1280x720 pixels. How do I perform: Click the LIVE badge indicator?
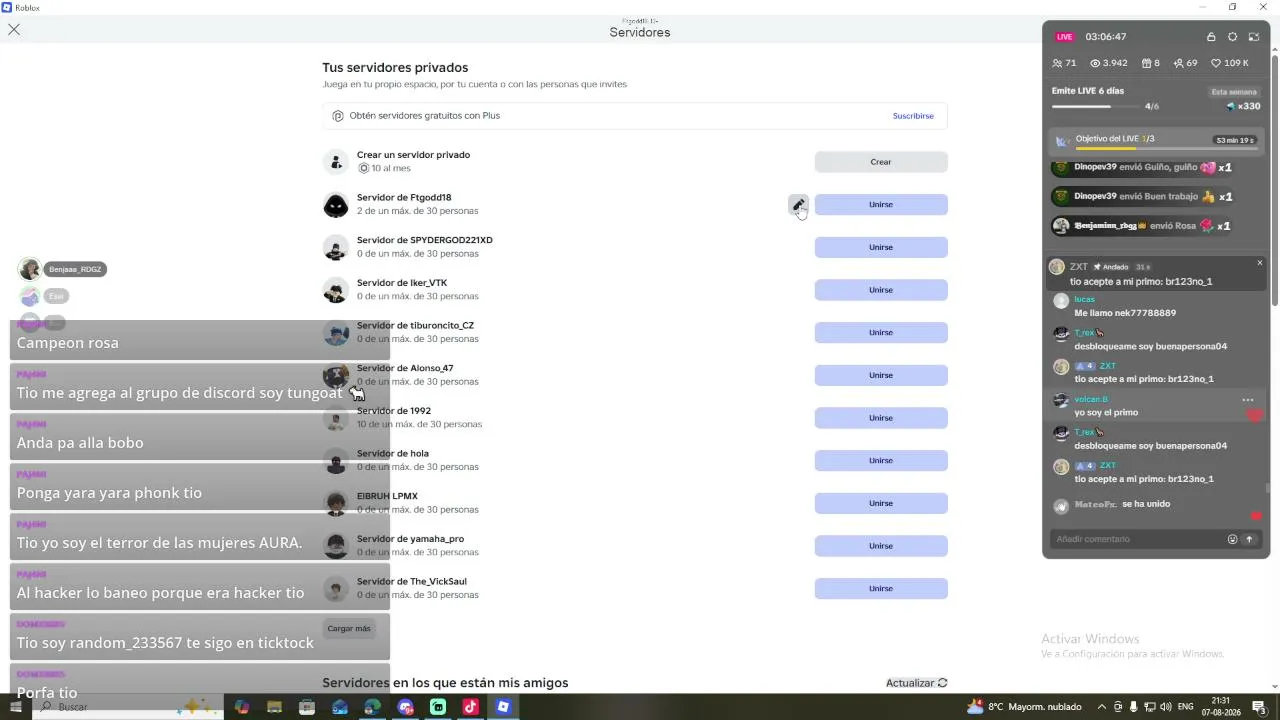tap(1065, 37)
